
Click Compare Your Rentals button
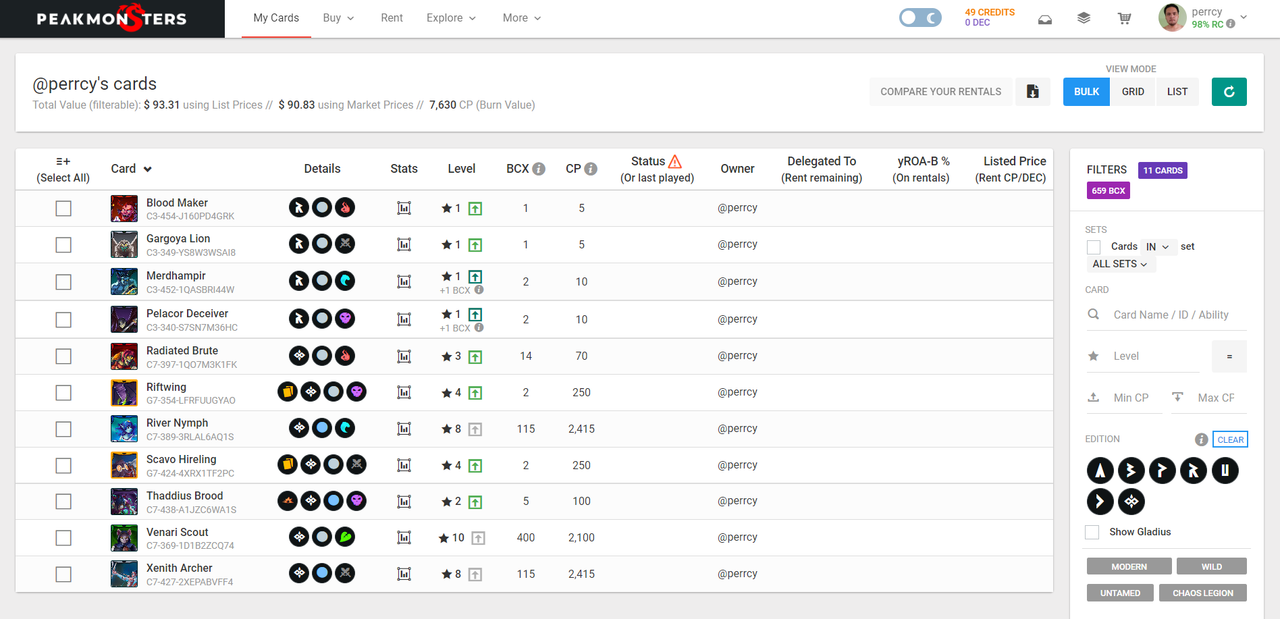pos(941,91)
